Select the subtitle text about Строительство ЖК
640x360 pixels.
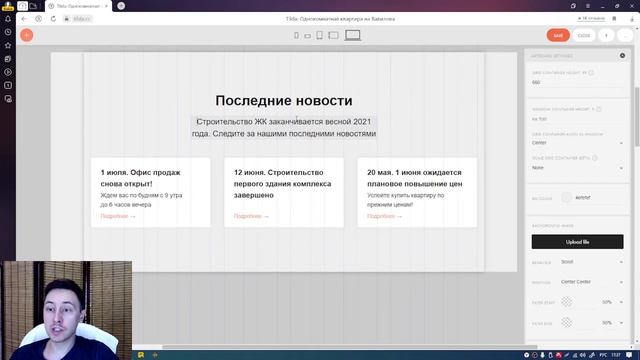[x=284, y=127]
